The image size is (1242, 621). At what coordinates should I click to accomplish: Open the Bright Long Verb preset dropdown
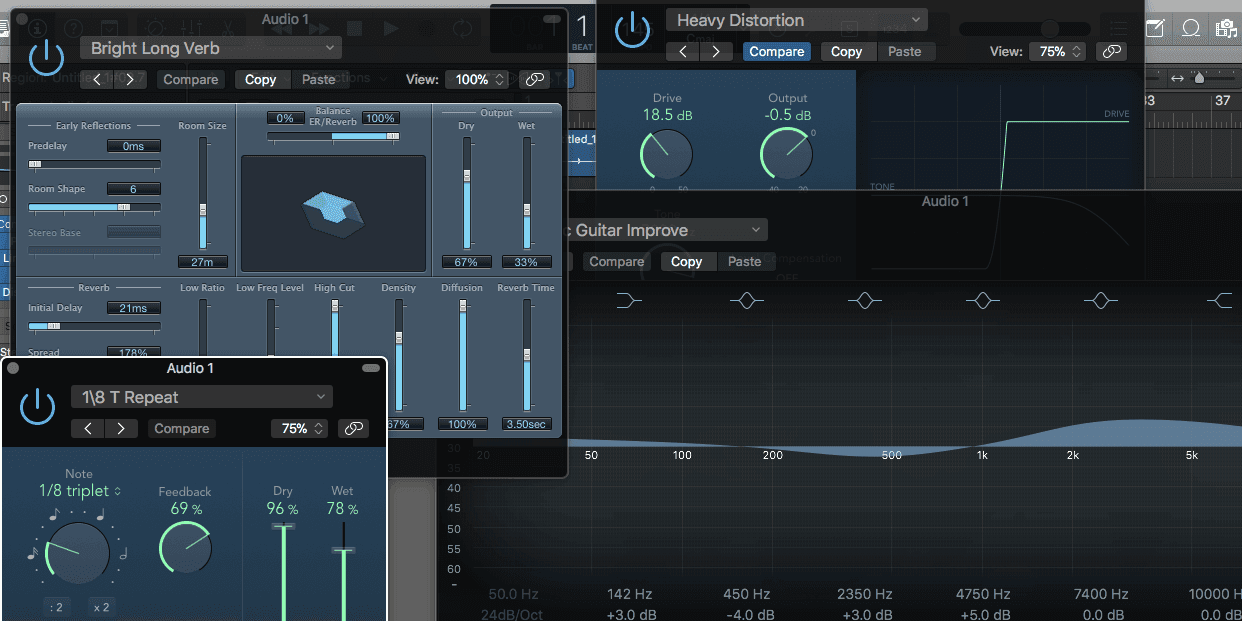[209, 47]
